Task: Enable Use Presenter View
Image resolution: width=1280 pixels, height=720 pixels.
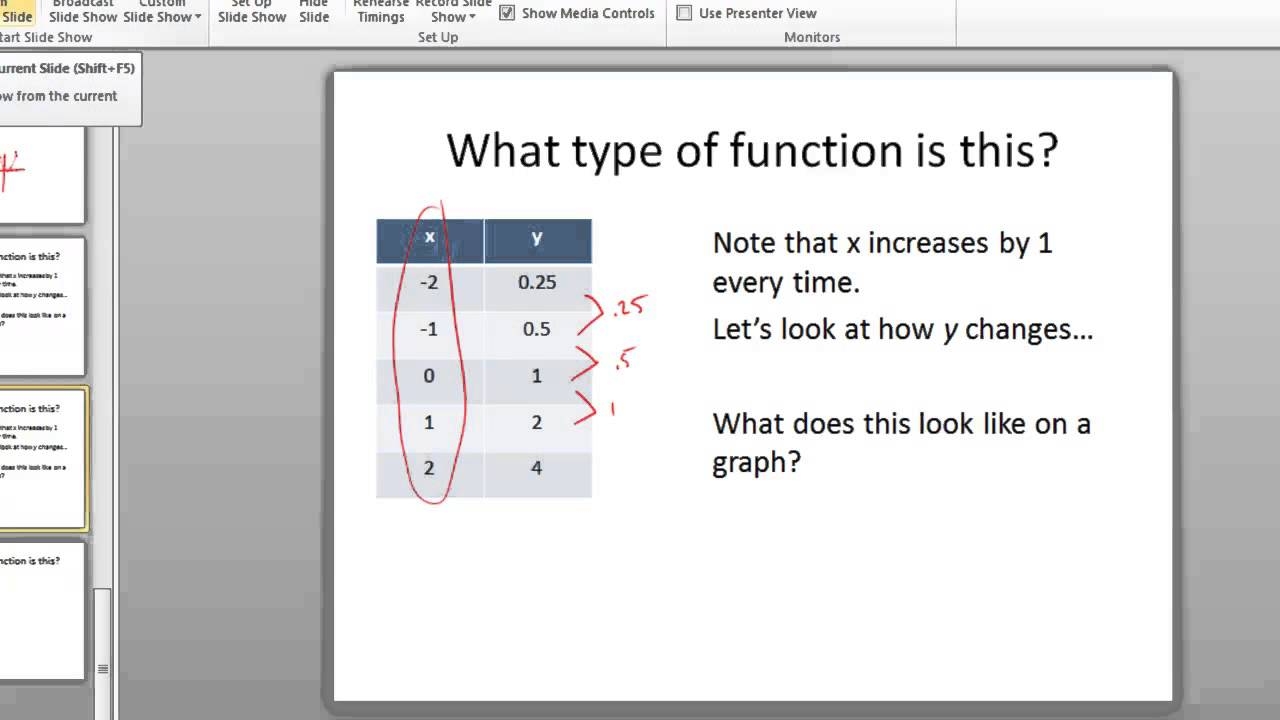Action: pos(684,13)
